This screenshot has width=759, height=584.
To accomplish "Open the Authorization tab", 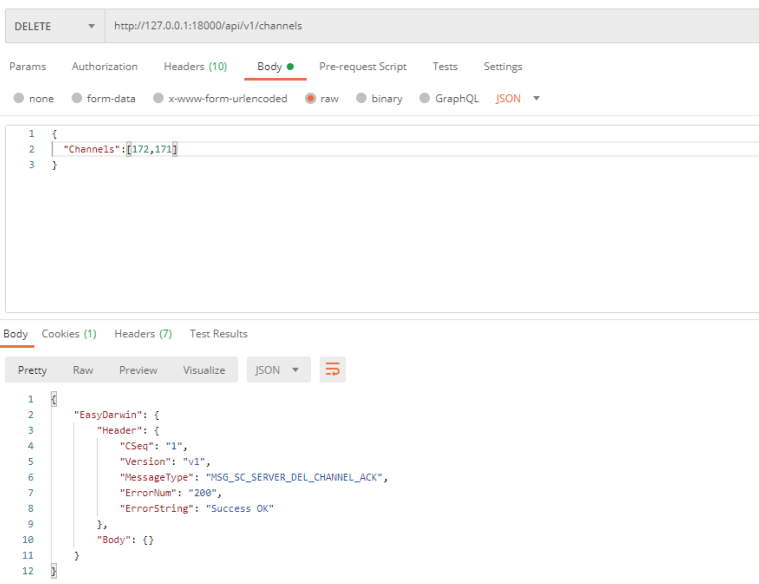I will click(x=104, y=67).
